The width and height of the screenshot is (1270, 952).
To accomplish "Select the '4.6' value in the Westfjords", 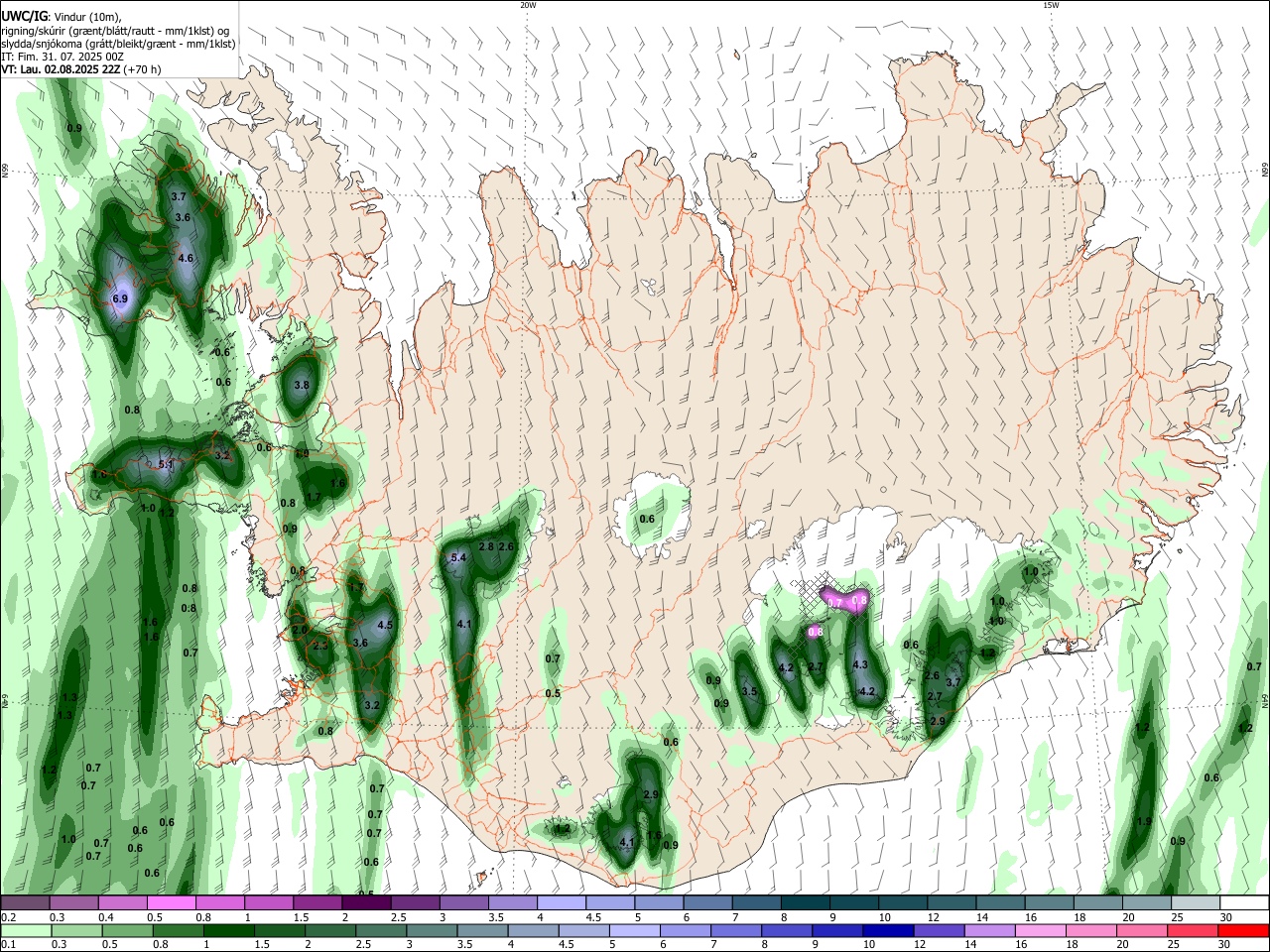I will [x=185, y=258].
